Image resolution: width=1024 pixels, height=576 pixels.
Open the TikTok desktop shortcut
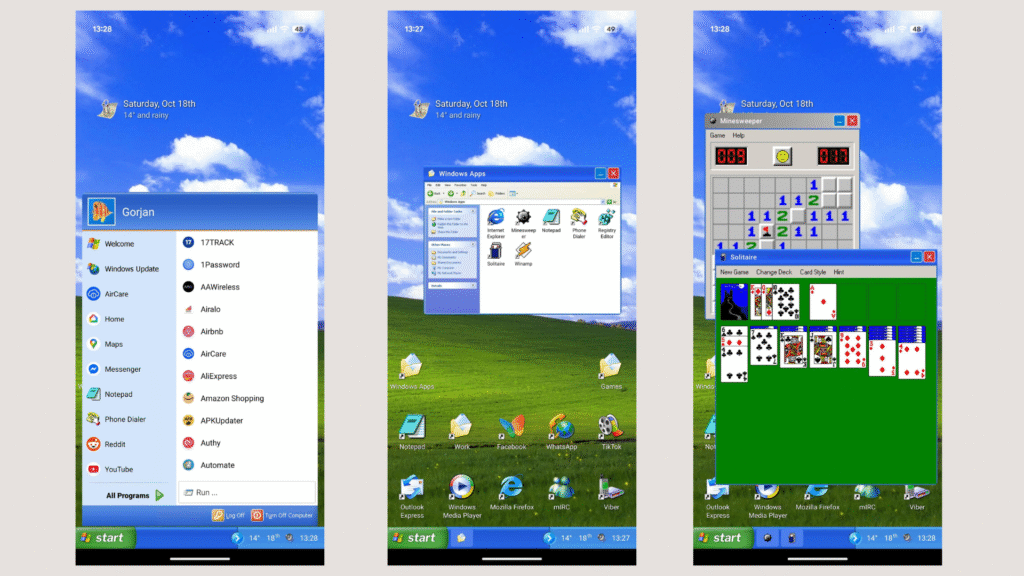coord(610,431)
